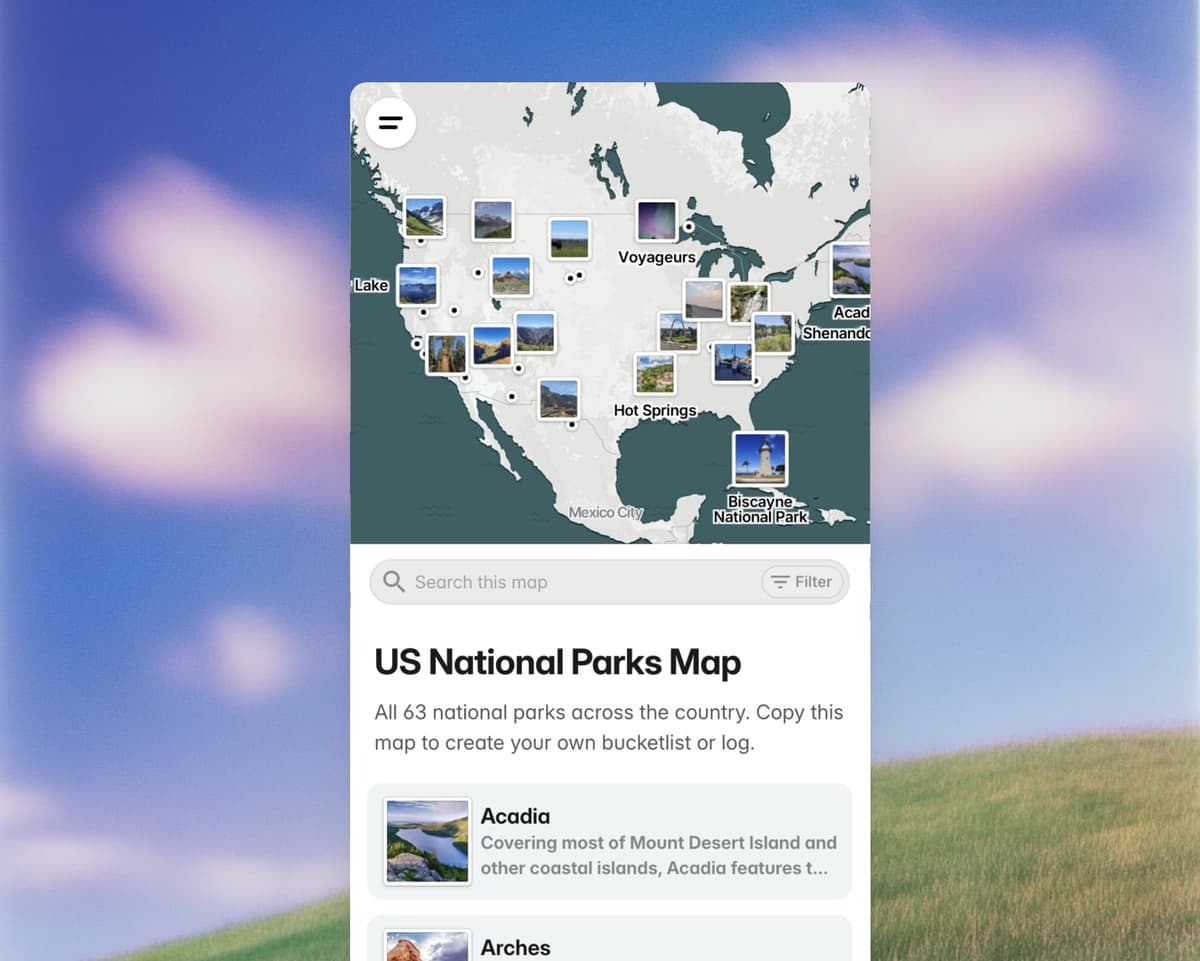The width and height of the screenshot is (1200, 961).
Task: Click the magnifying glass search icon
Action: (394, 582)
